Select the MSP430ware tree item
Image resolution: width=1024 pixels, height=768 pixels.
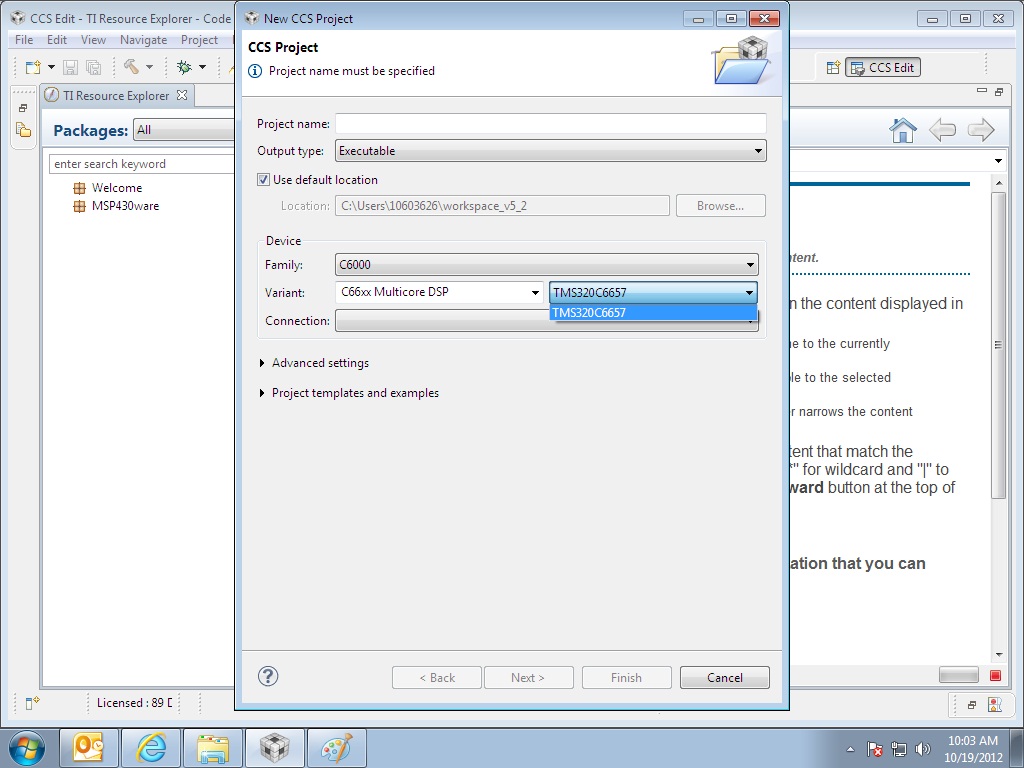[125, 206]
